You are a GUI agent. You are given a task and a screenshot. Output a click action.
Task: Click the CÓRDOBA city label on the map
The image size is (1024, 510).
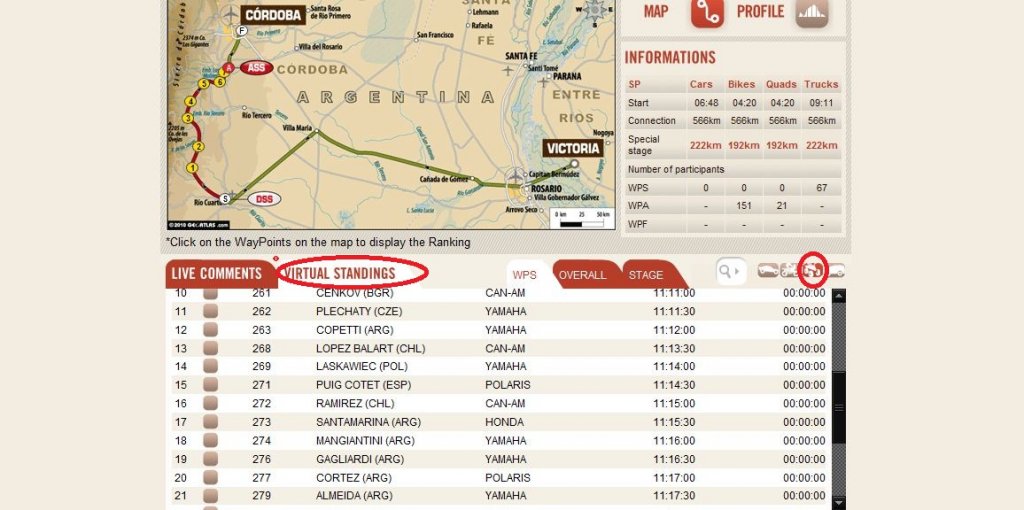point(274,14)
